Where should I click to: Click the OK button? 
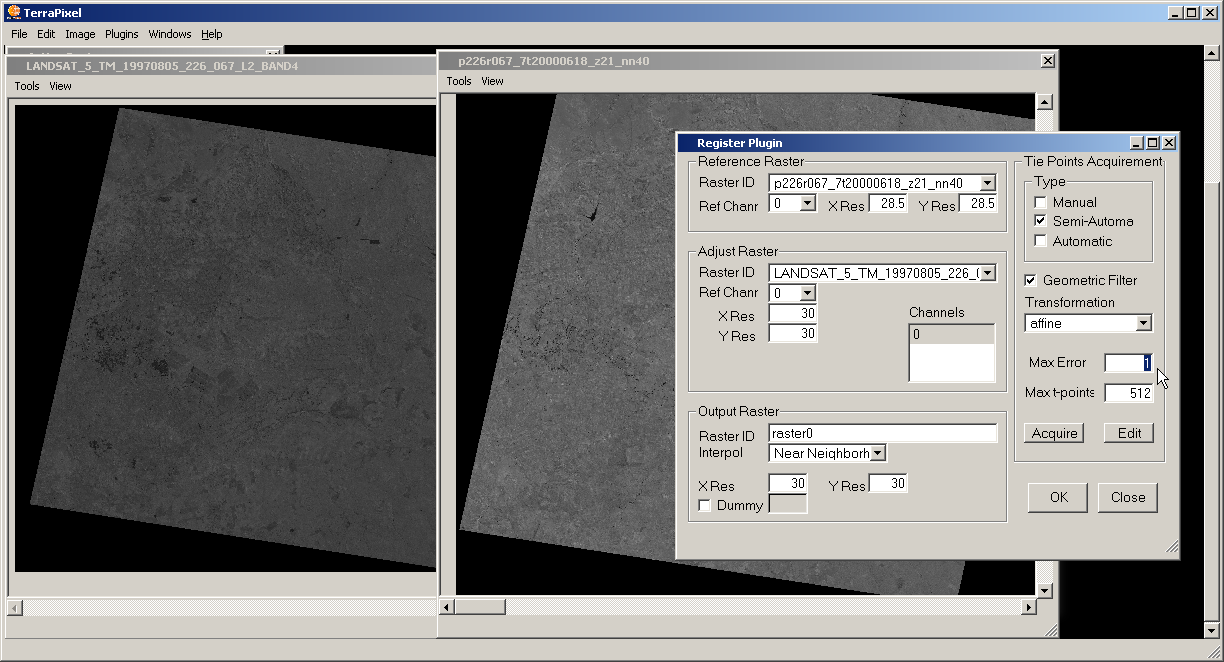(x=1058, y=497)
